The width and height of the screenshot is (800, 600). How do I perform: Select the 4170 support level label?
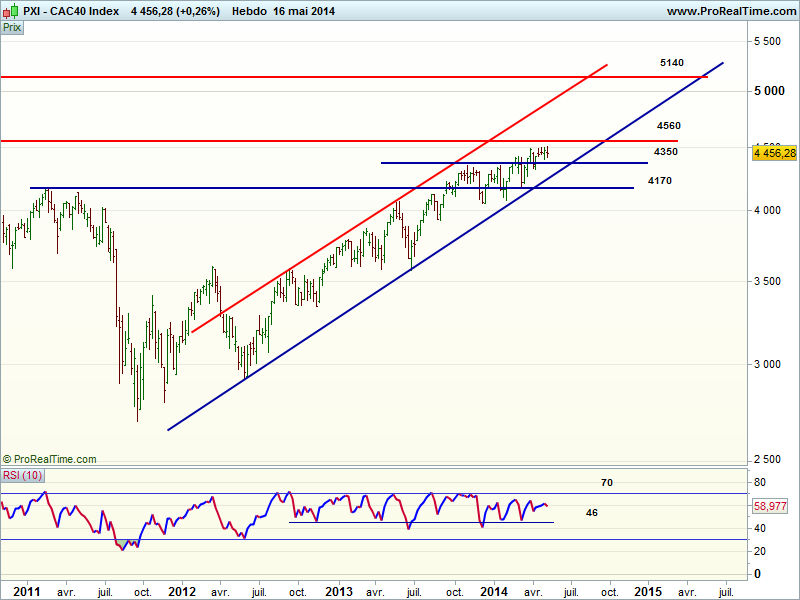point(659,181)
